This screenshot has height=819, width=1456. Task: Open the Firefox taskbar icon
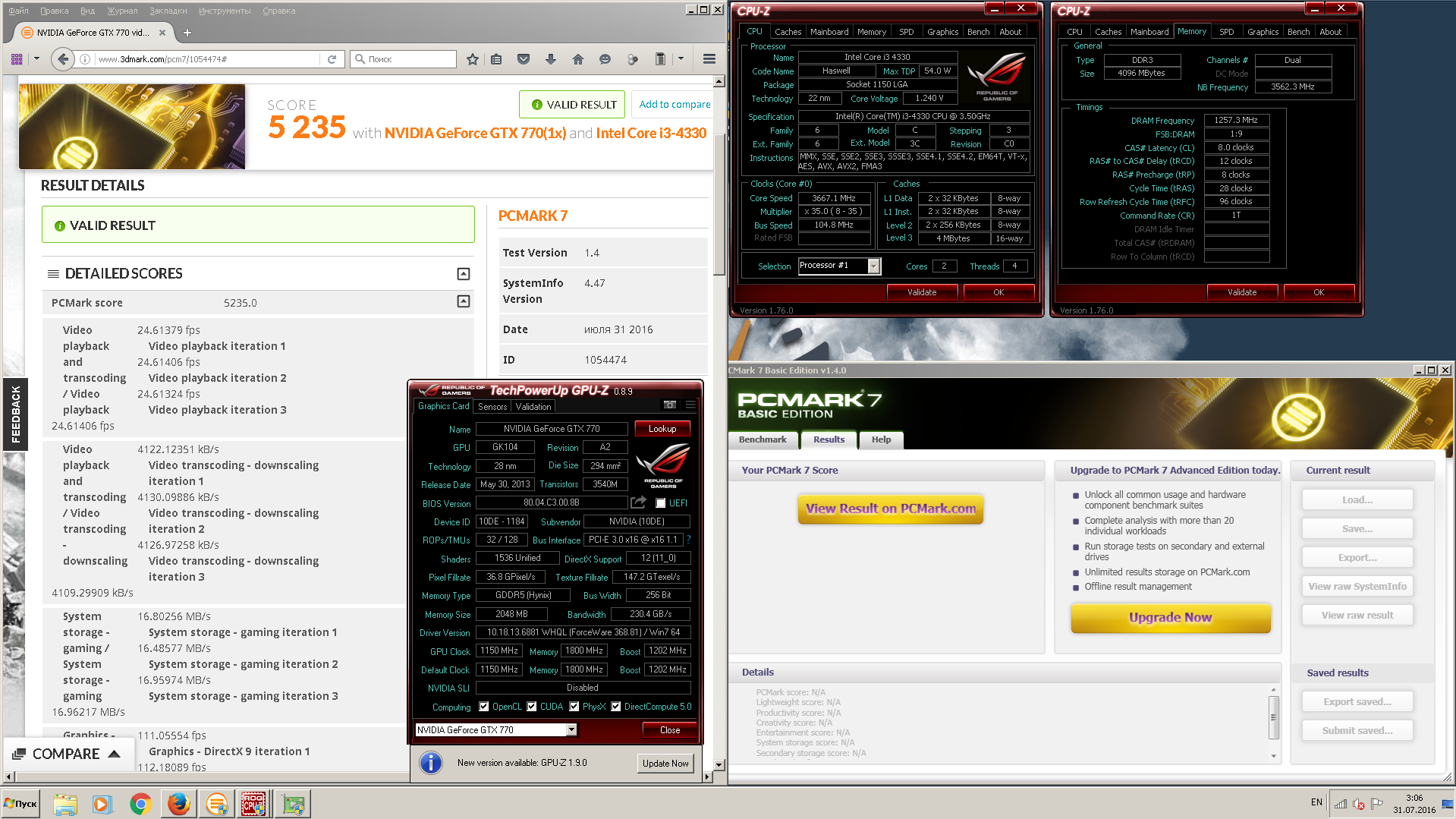point(179,803)
